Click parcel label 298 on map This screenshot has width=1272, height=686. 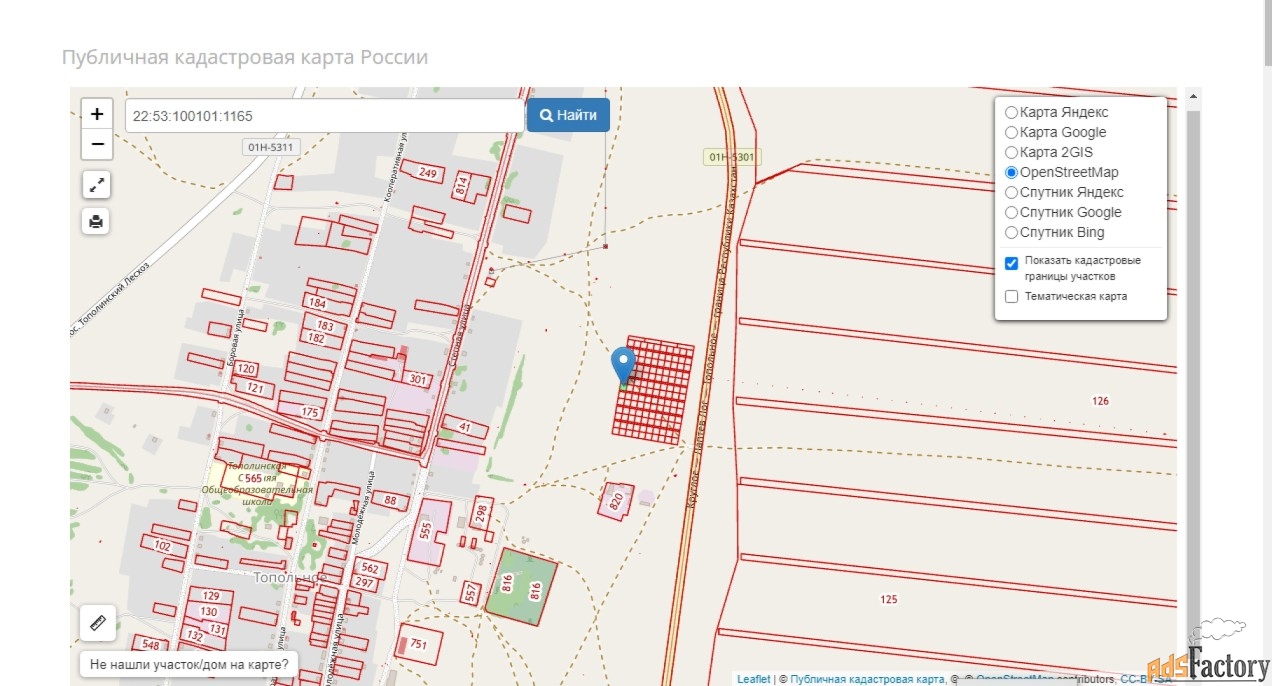click(481, 513)
